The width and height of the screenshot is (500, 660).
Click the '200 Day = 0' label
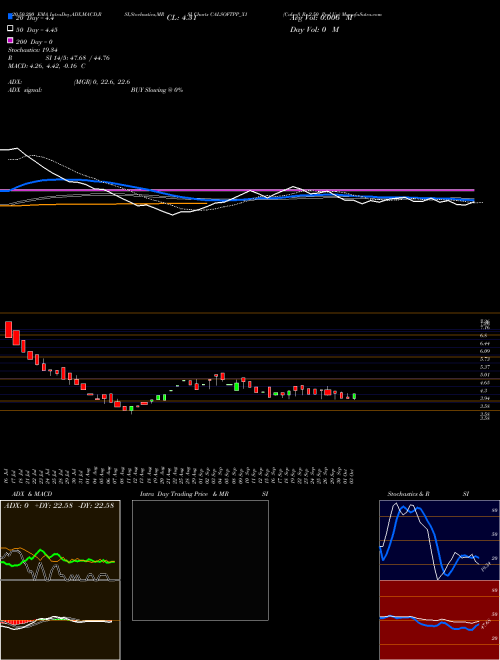[x=35, y=42]
